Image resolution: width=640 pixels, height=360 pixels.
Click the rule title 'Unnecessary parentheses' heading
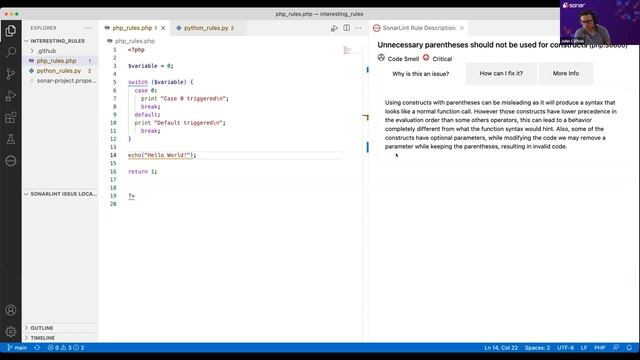tap(502, 45)
